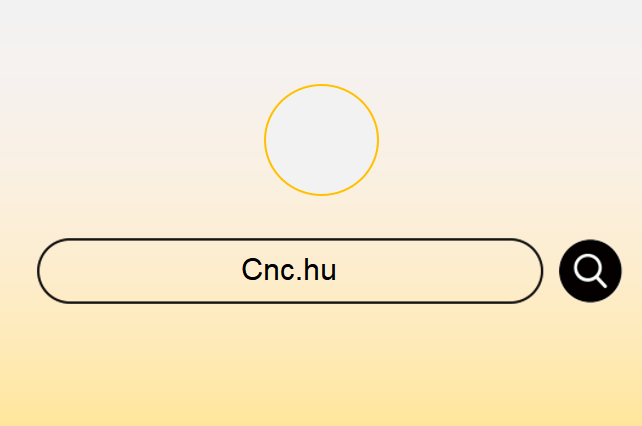The width and height of the screenshot is (642, 426).
Task: Click the center of the orange-ringed circle
Action: [x=321, y=140]
